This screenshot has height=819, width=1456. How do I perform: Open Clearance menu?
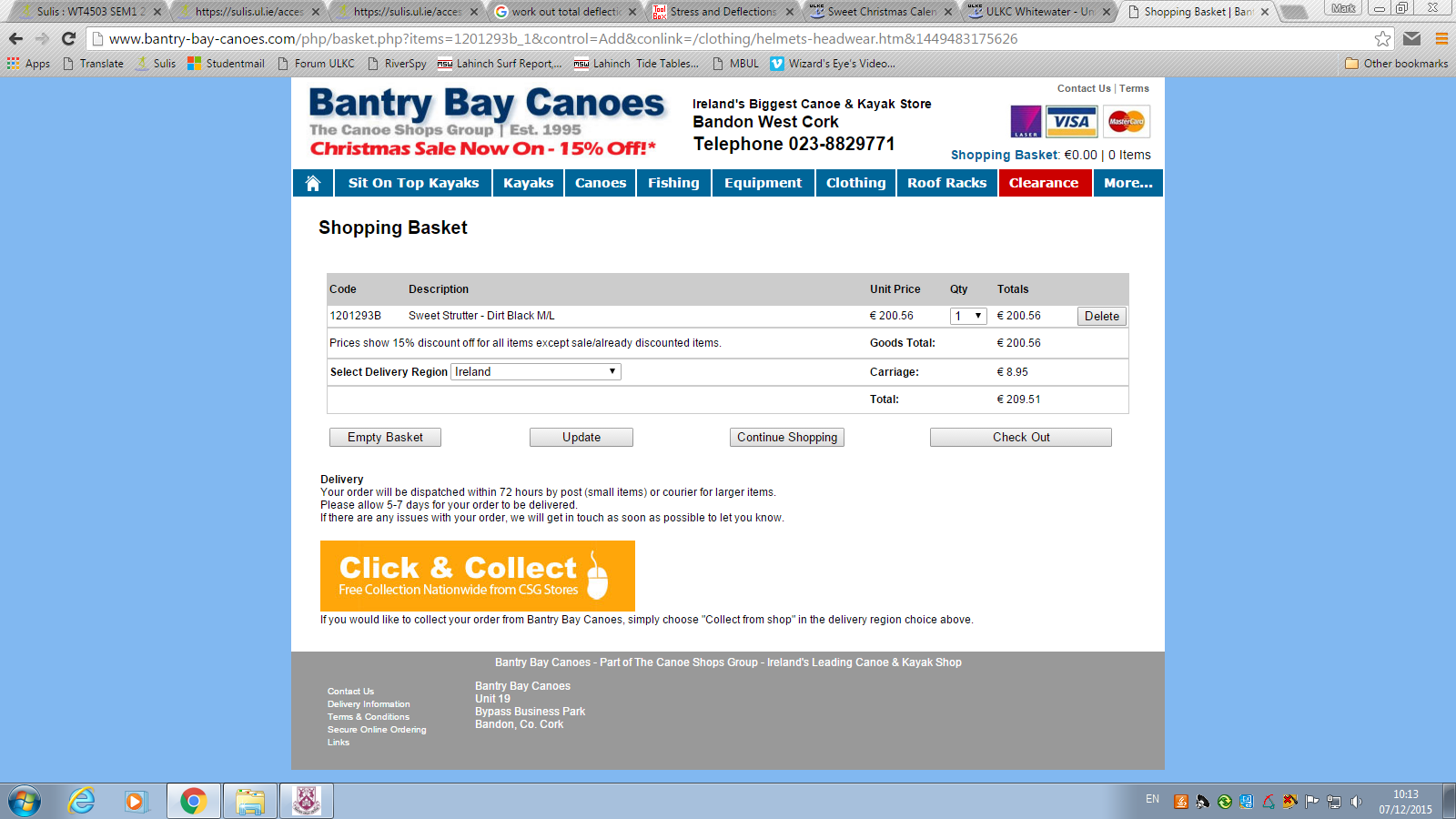pos(1044,183)
